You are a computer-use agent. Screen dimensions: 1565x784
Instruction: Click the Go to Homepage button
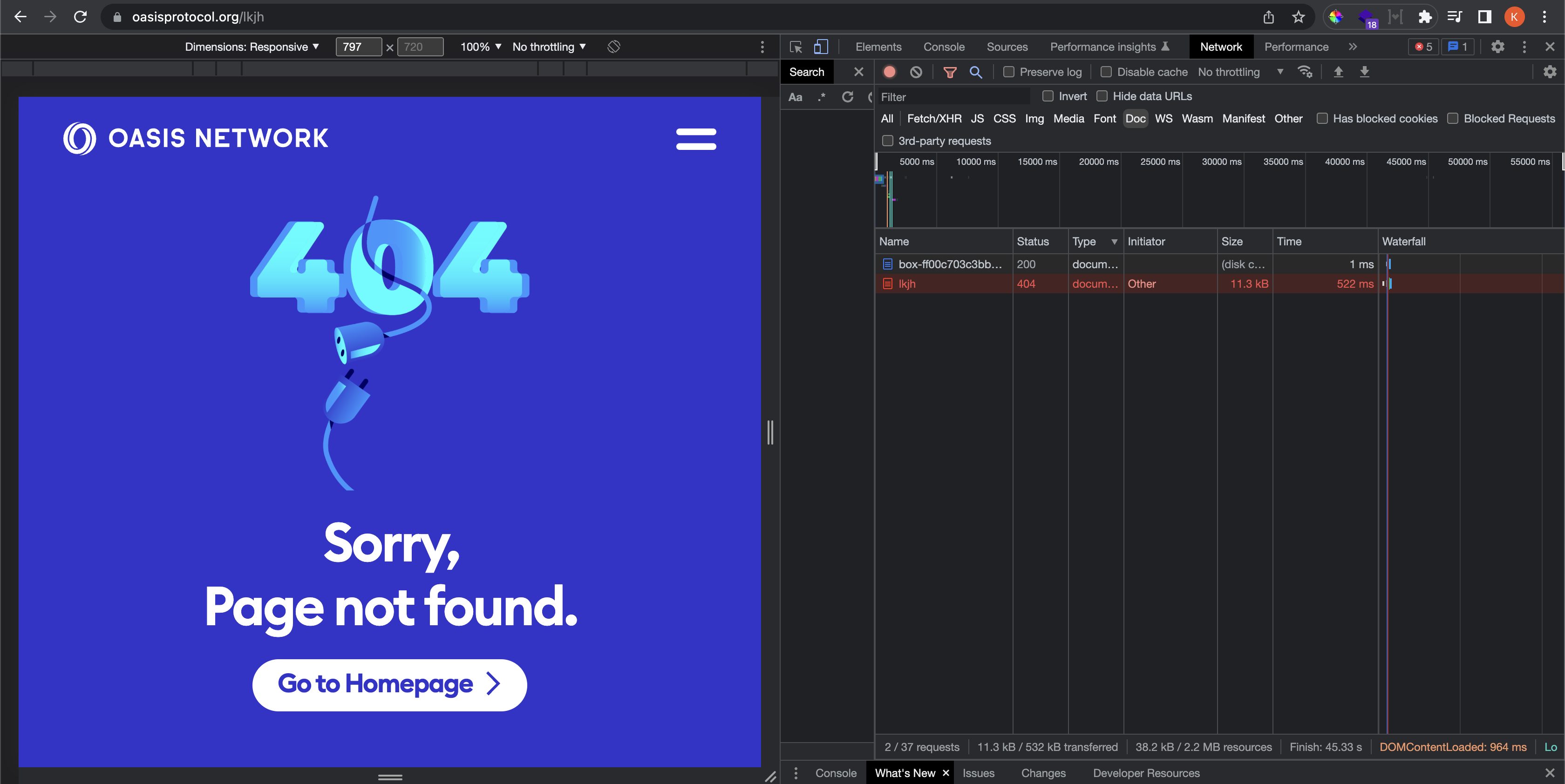click(x=389, y=684)
